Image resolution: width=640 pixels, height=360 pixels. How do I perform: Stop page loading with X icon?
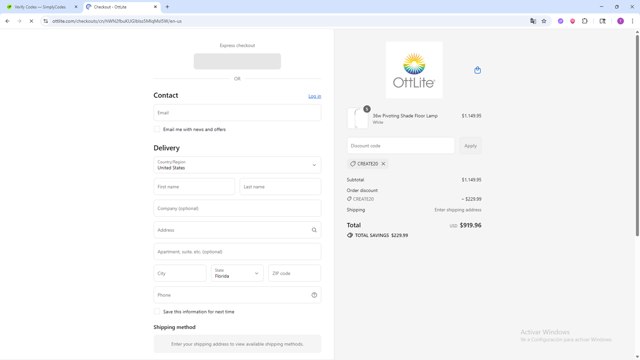click(x=31, y=21)
